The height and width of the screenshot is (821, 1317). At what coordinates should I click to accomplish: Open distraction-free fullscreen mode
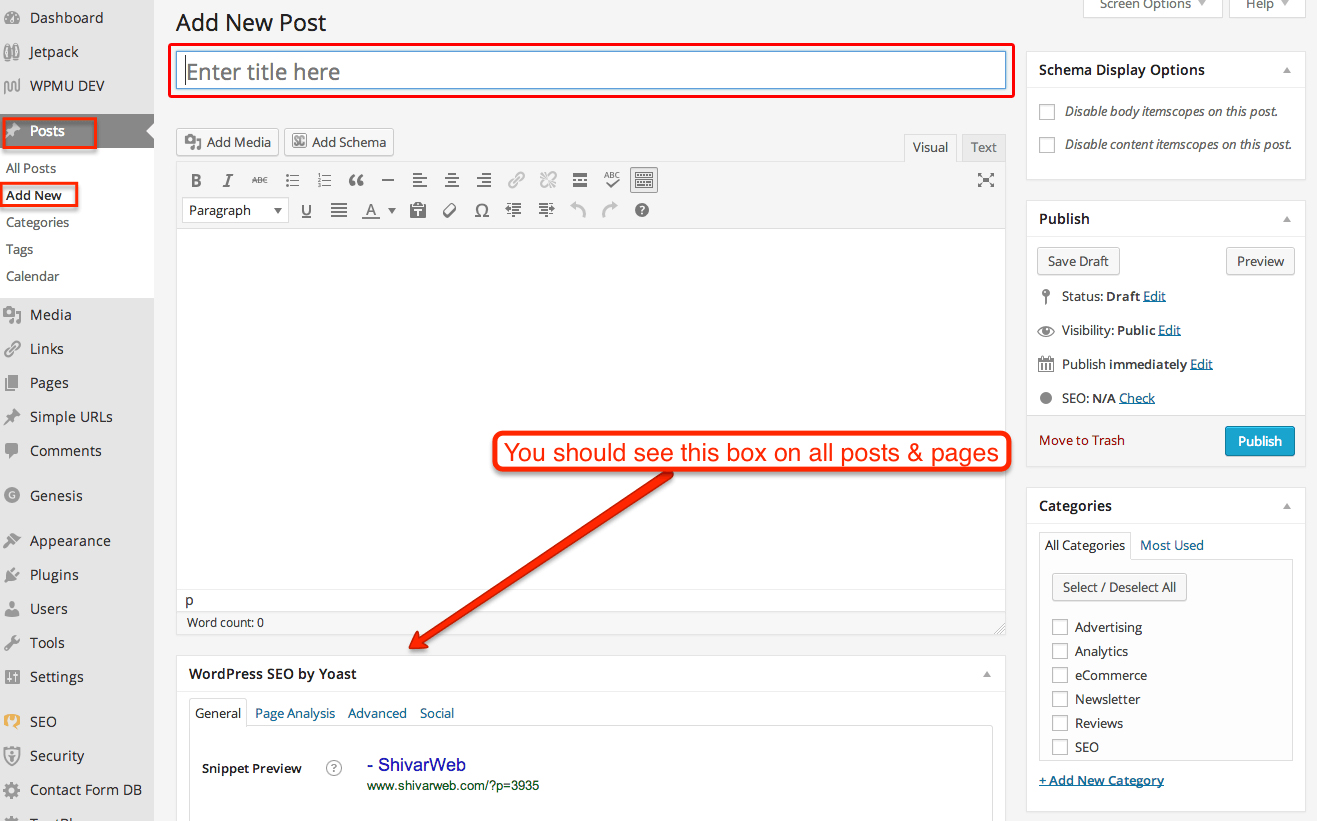click(986, 180)
